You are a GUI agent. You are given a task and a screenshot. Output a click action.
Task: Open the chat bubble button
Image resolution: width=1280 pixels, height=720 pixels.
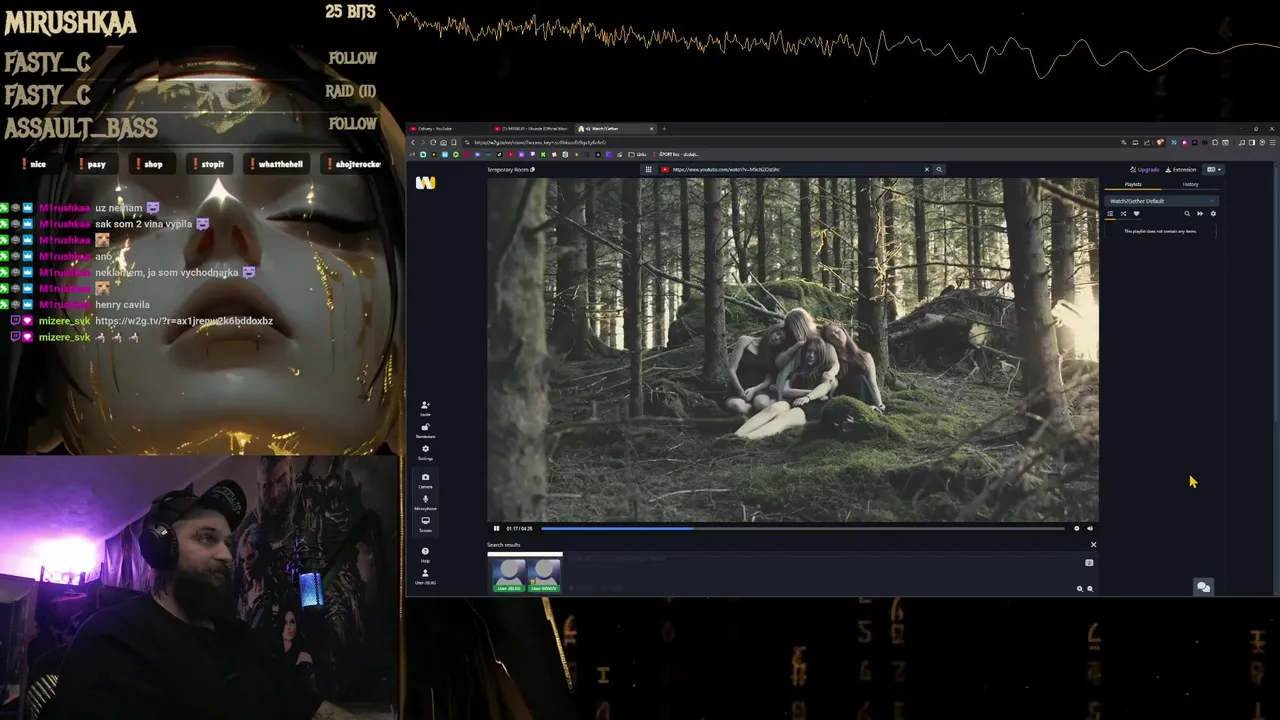(x=1203, y=587)
